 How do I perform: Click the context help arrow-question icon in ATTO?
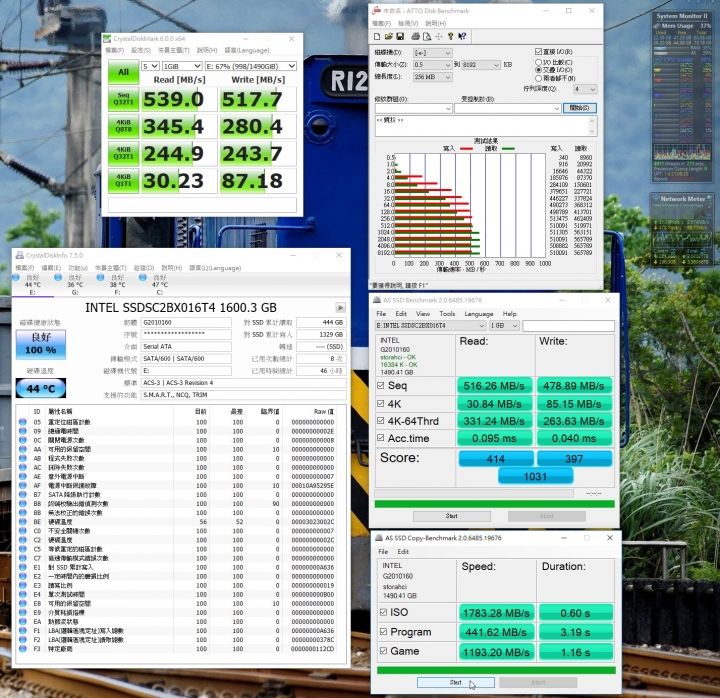click(462, 36)
